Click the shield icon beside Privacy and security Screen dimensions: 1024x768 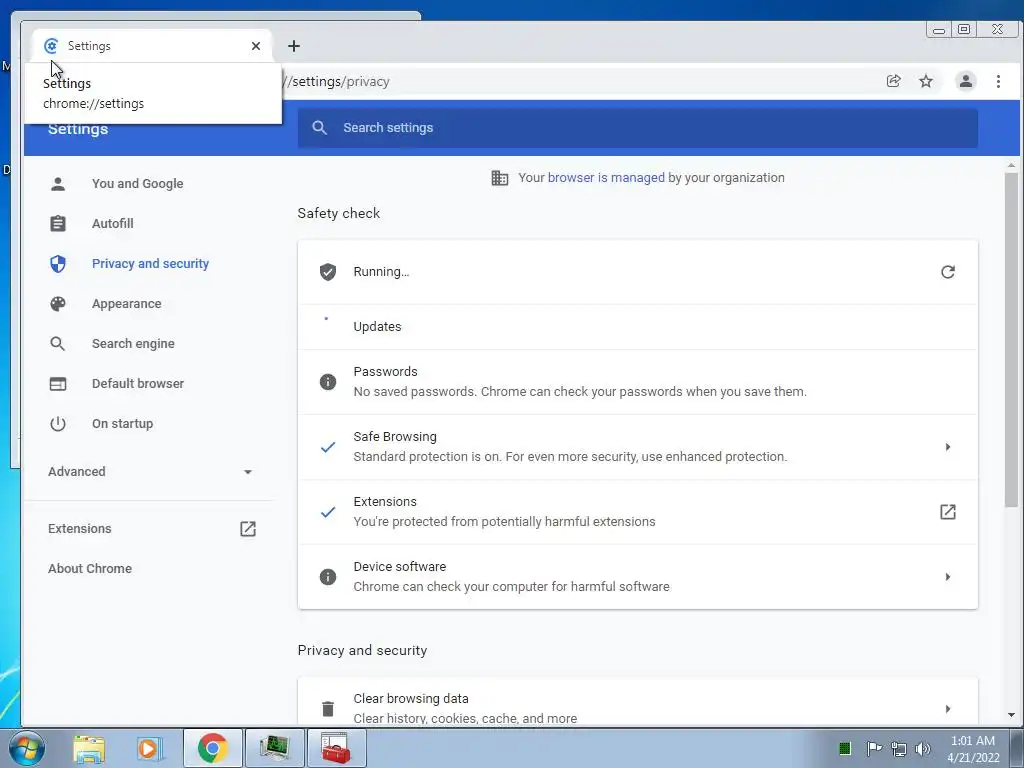[x=58, y=263]
